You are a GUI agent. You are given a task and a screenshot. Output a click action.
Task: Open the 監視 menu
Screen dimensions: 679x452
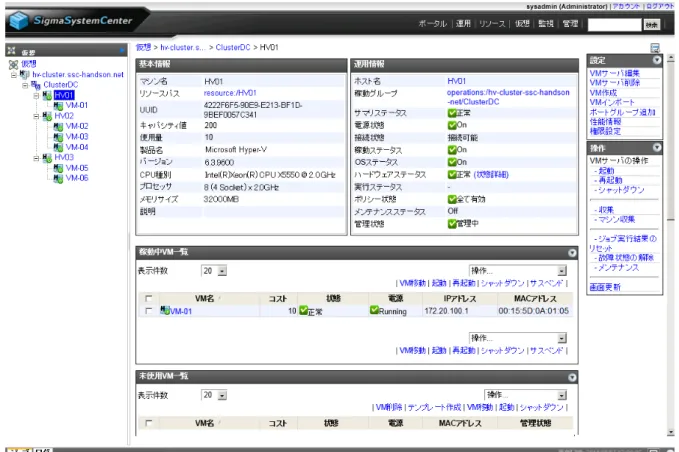click(546, 24)
